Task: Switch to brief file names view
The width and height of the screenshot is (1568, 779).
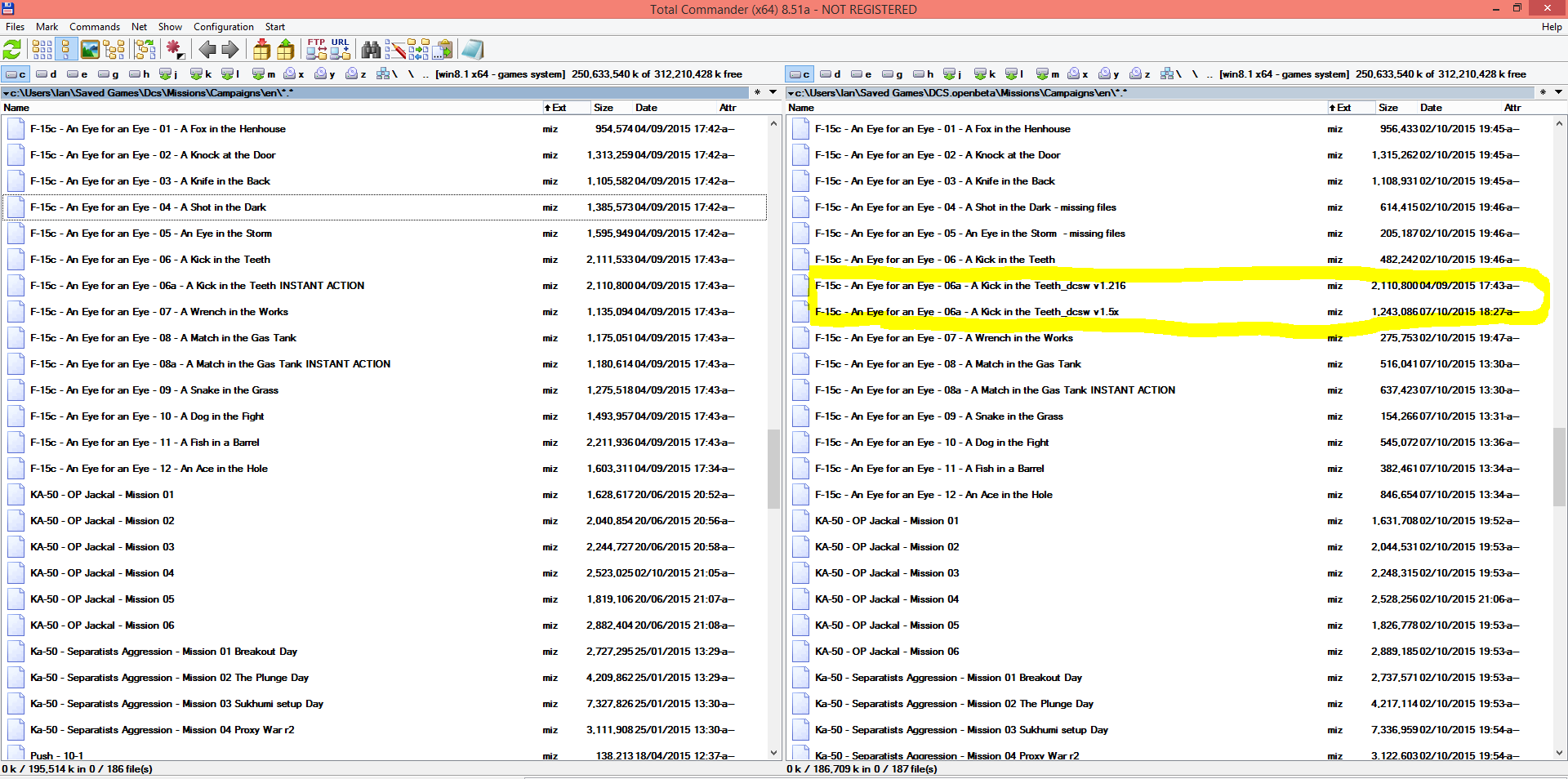Action: (42, 50)
